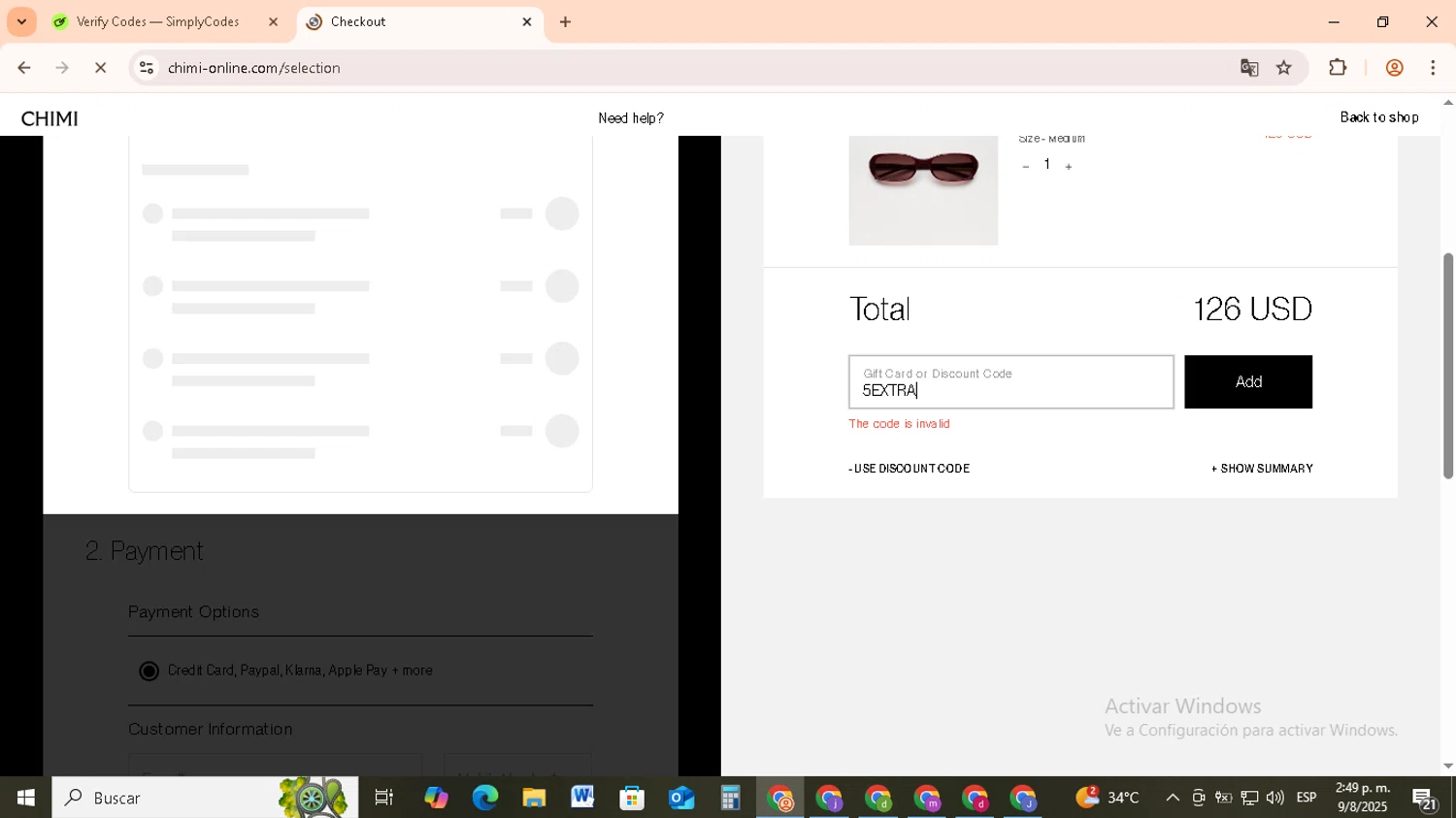Image resolution: width=1456 pixels, height=818 pixels.
Task: Click the sunglasses product thumbnail
Action: pos(923,190)
